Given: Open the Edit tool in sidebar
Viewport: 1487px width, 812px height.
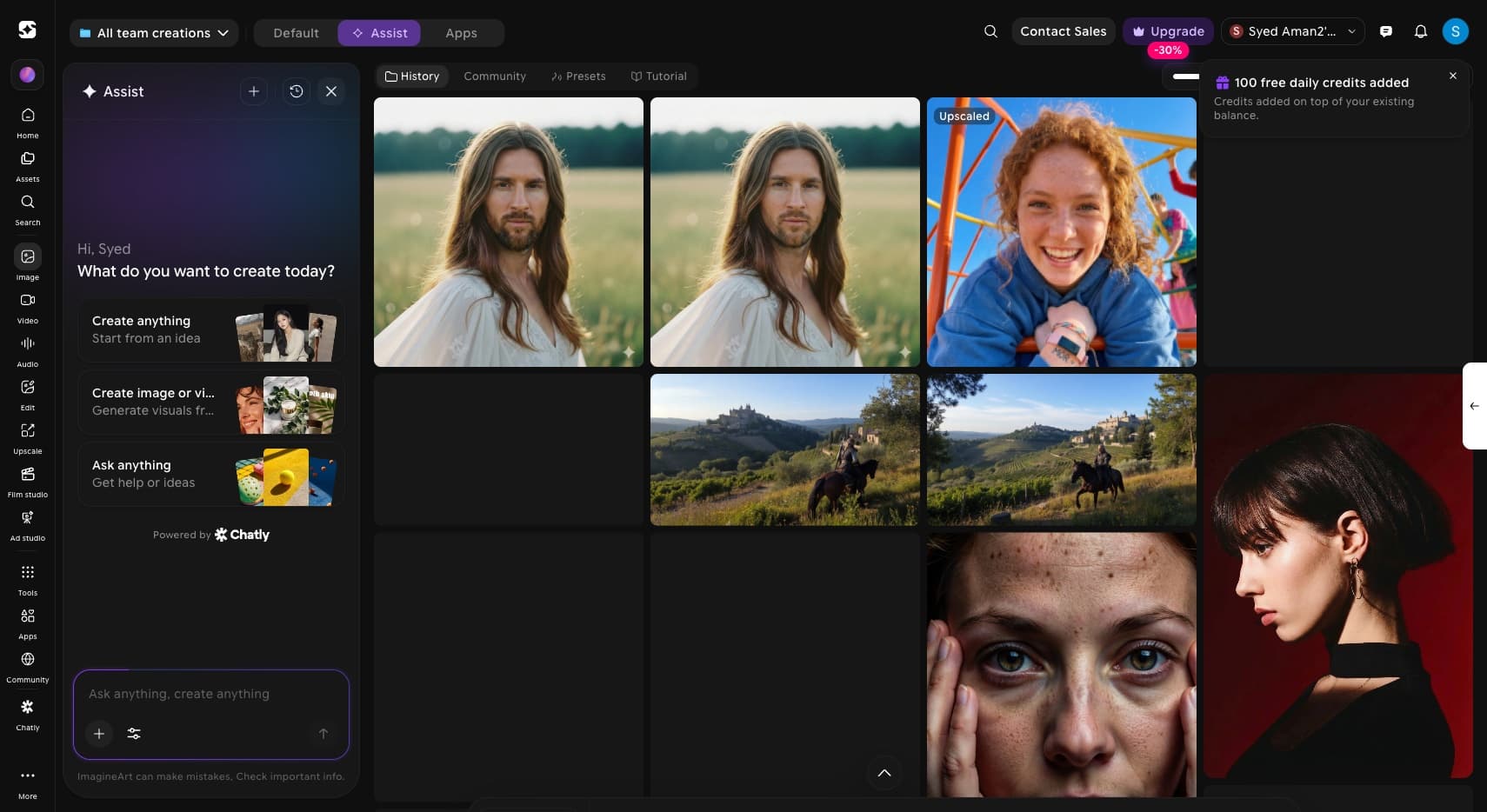Looking at the screenshot, I should [28, 395].
